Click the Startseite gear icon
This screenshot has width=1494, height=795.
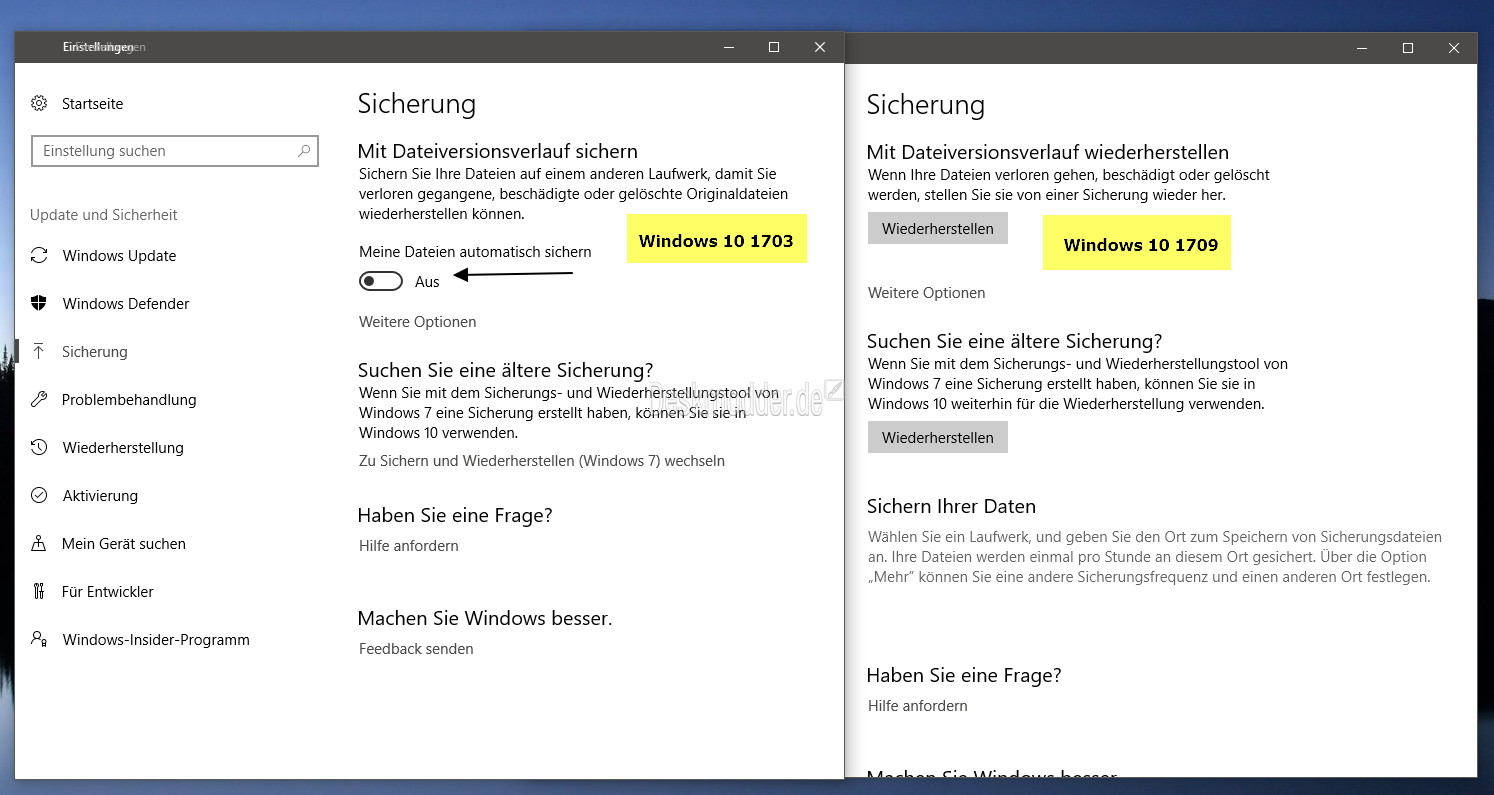(39, 103)
